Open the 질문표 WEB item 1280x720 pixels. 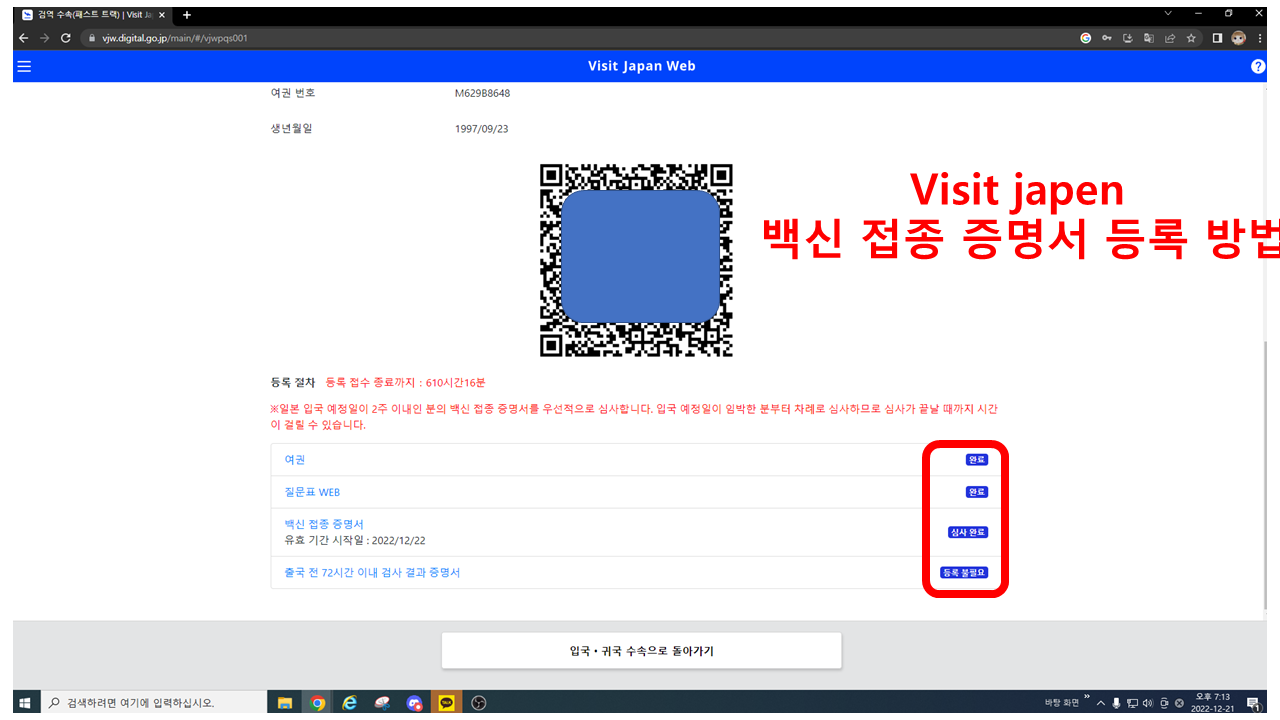(312, 492)
